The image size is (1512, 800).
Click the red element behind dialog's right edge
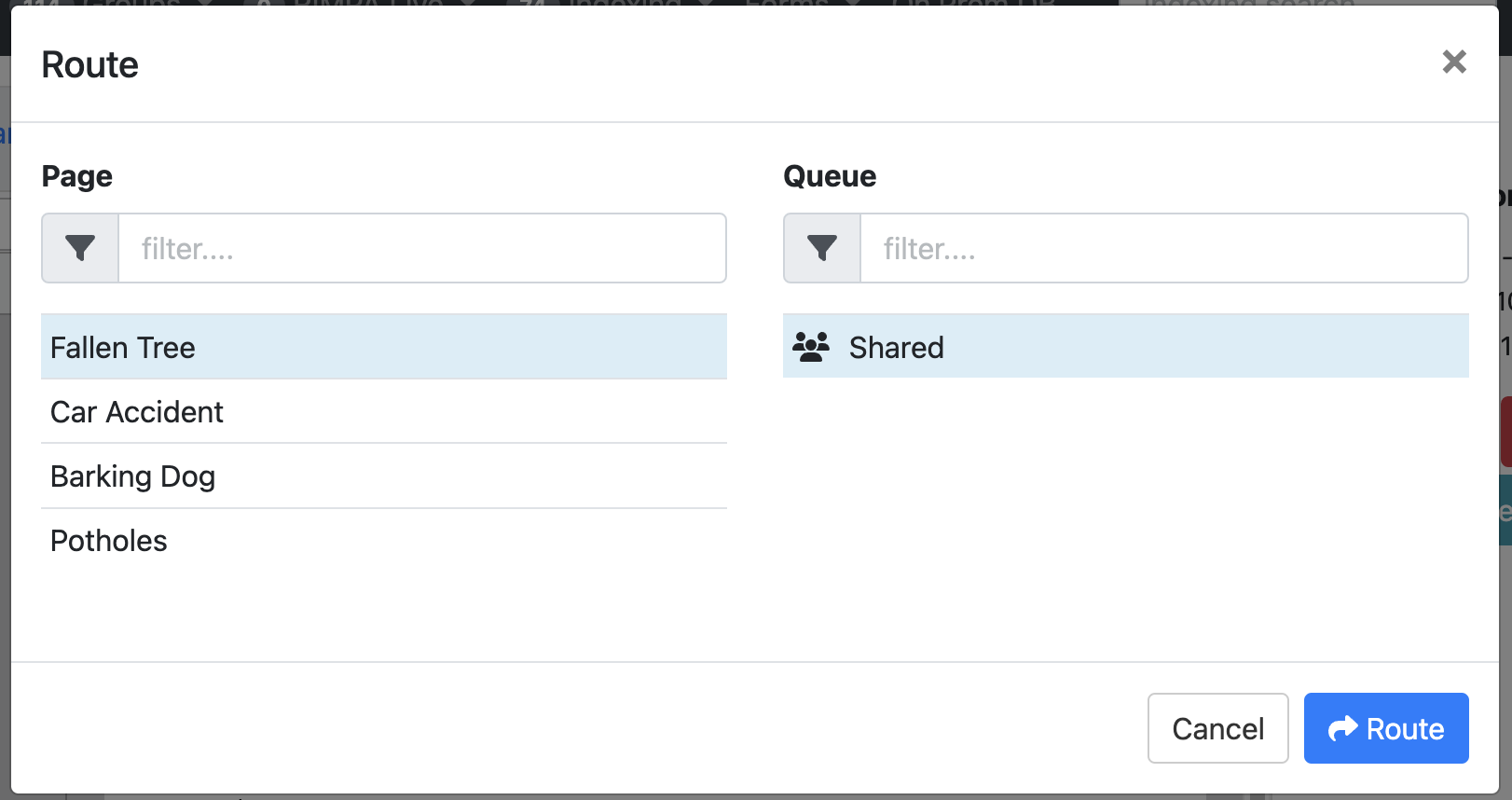pos(1505,432)
